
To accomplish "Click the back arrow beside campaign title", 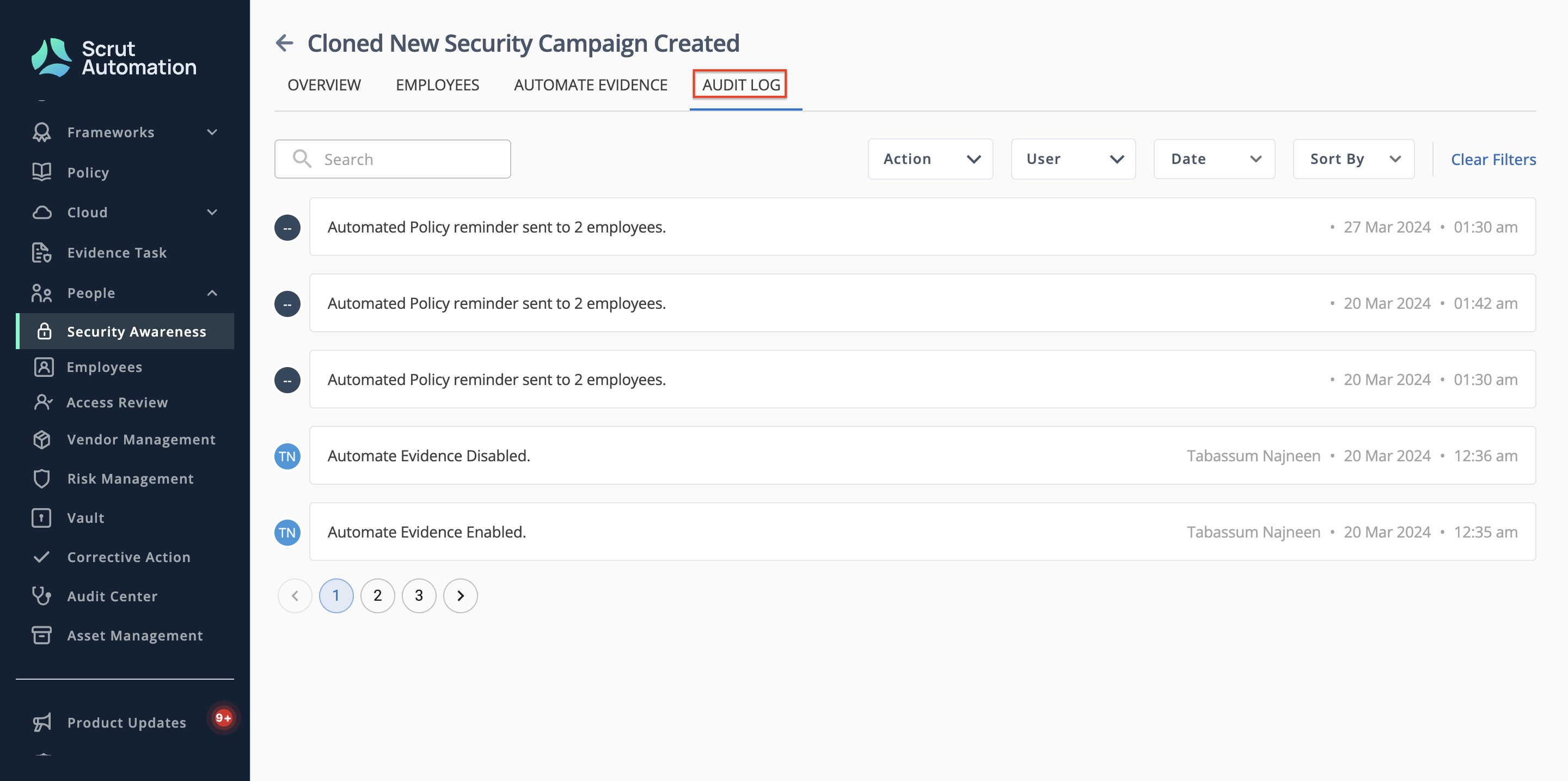I will tap(284, 43).
